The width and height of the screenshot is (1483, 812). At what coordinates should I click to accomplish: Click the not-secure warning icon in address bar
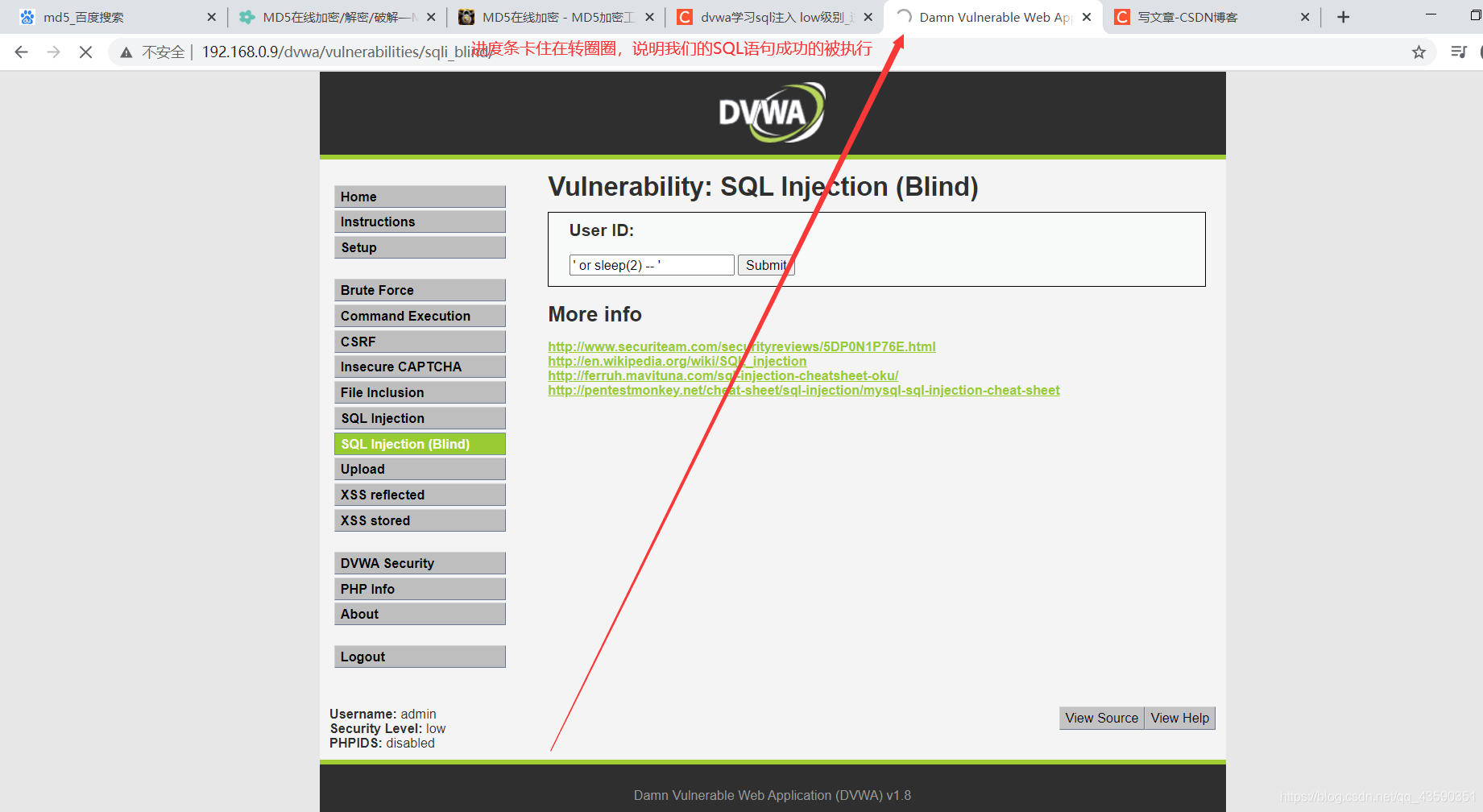pos(126,52)
